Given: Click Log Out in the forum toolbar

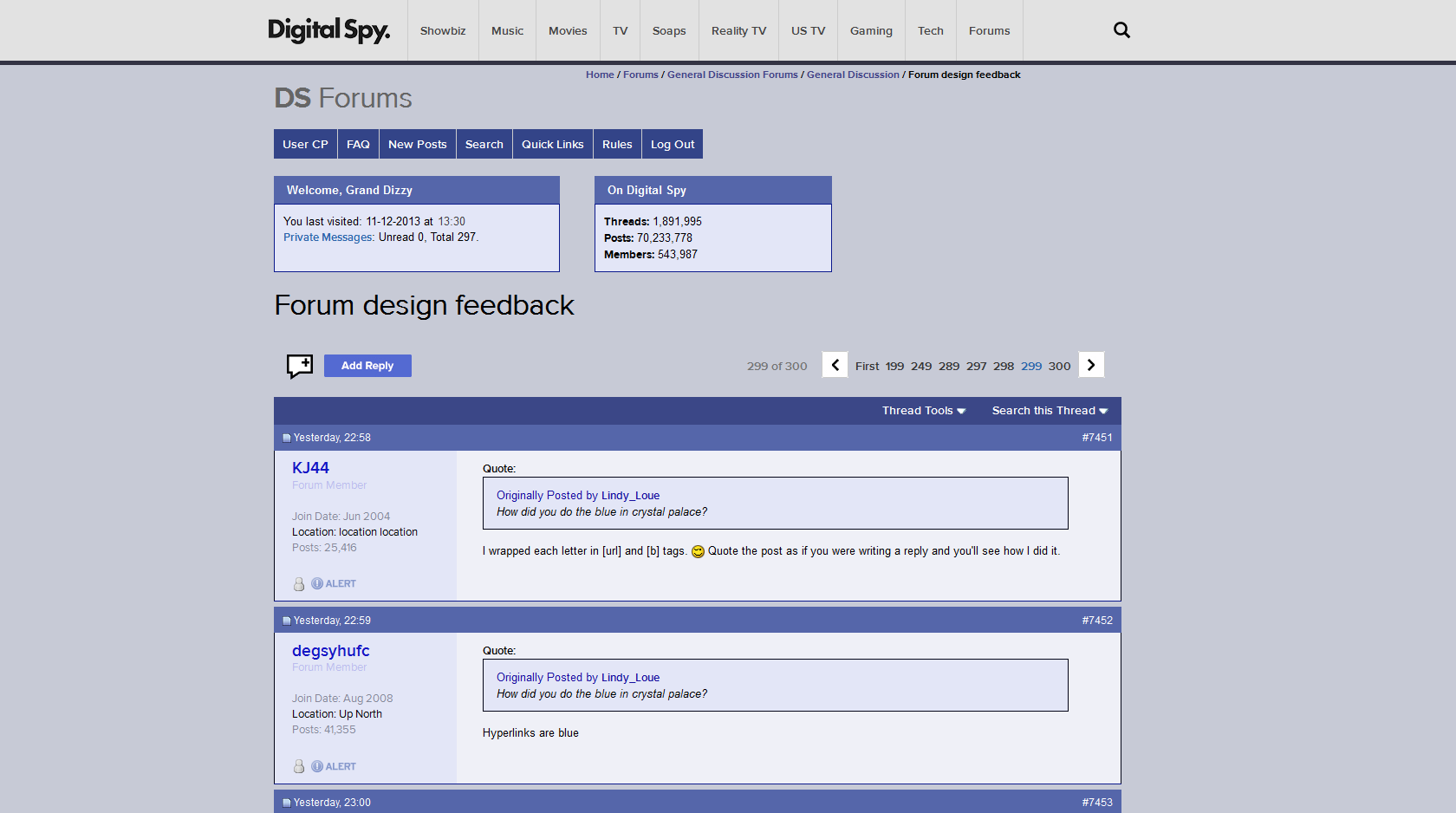Looking at the screenshot, I should (x=672, y=144).
